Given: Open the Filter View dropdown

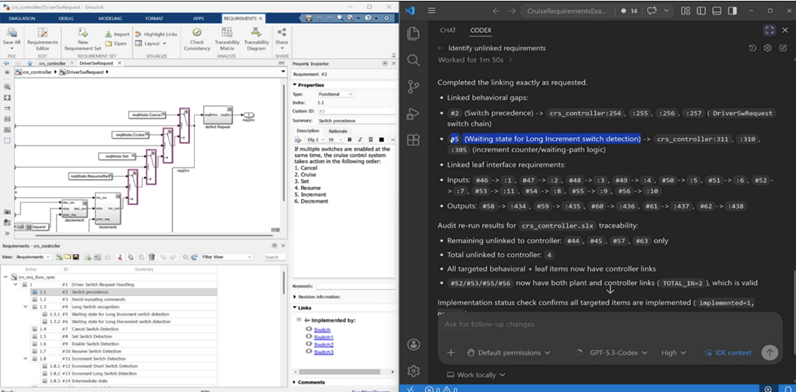Looking at the screenshot, I should (x=226, y=257).
